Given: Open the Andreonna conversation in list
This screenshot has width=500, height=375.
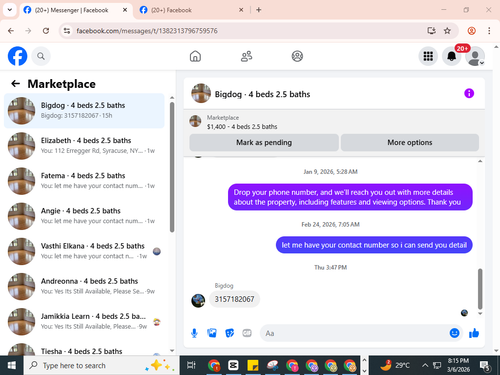Looking at the screenshot, I should (84, 286).
